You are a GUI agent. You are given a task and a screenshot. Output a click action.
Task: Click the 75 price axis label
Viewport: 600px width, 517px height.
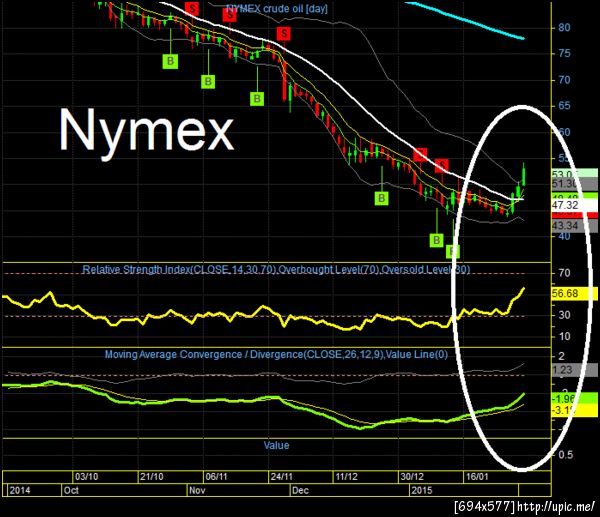[x=564, y=53]
